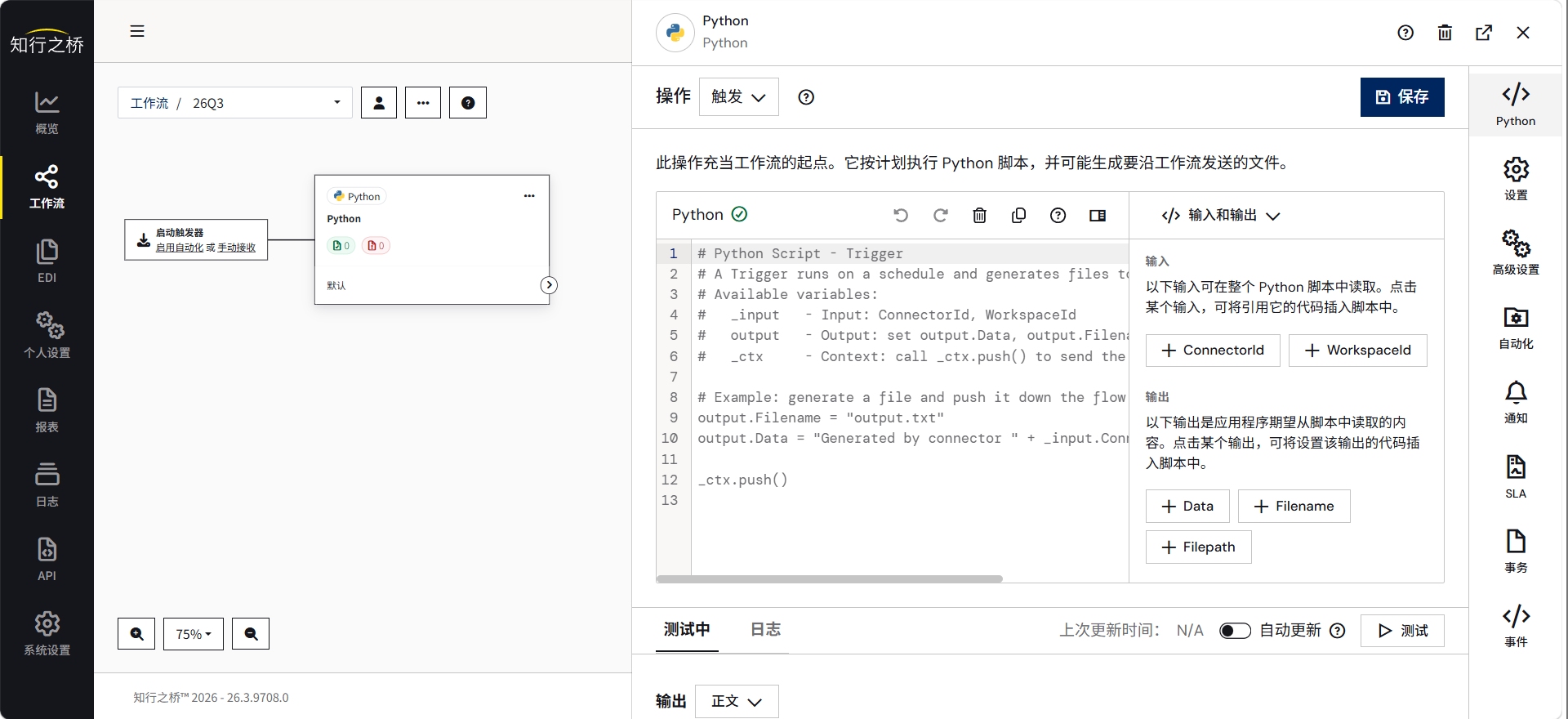Image resolution: width=1568 pixels, height=719 pixels.
Task: Insert the Data output
Action: (1187, 507)
